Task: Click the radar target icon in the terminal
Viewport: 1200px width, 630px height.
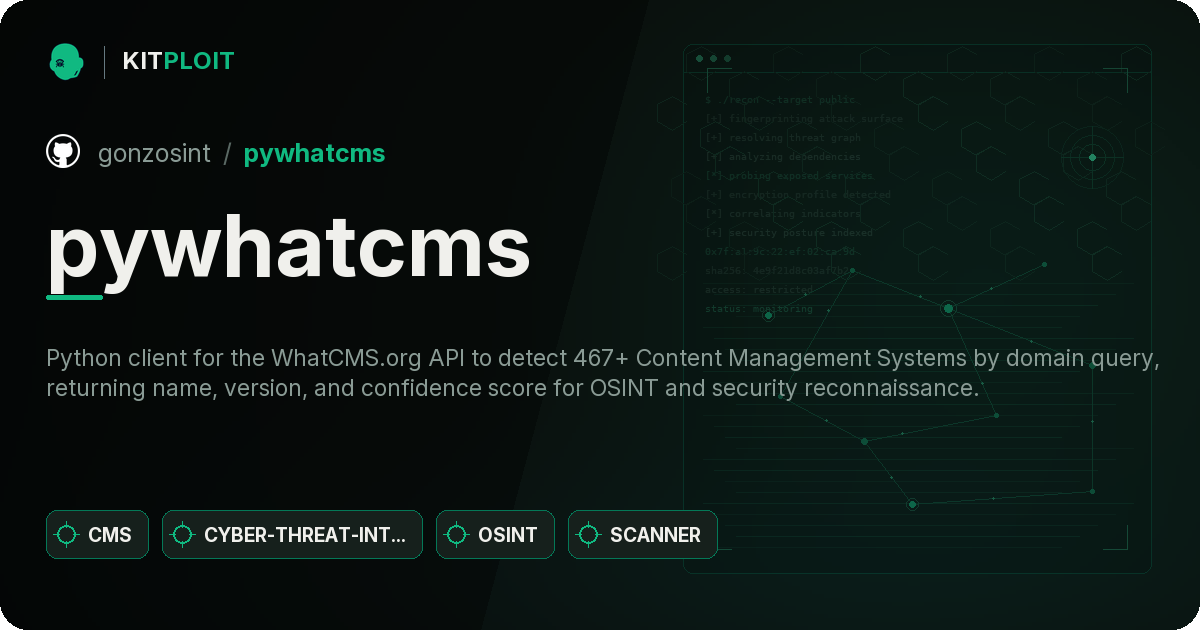Action: point(1092,157)
